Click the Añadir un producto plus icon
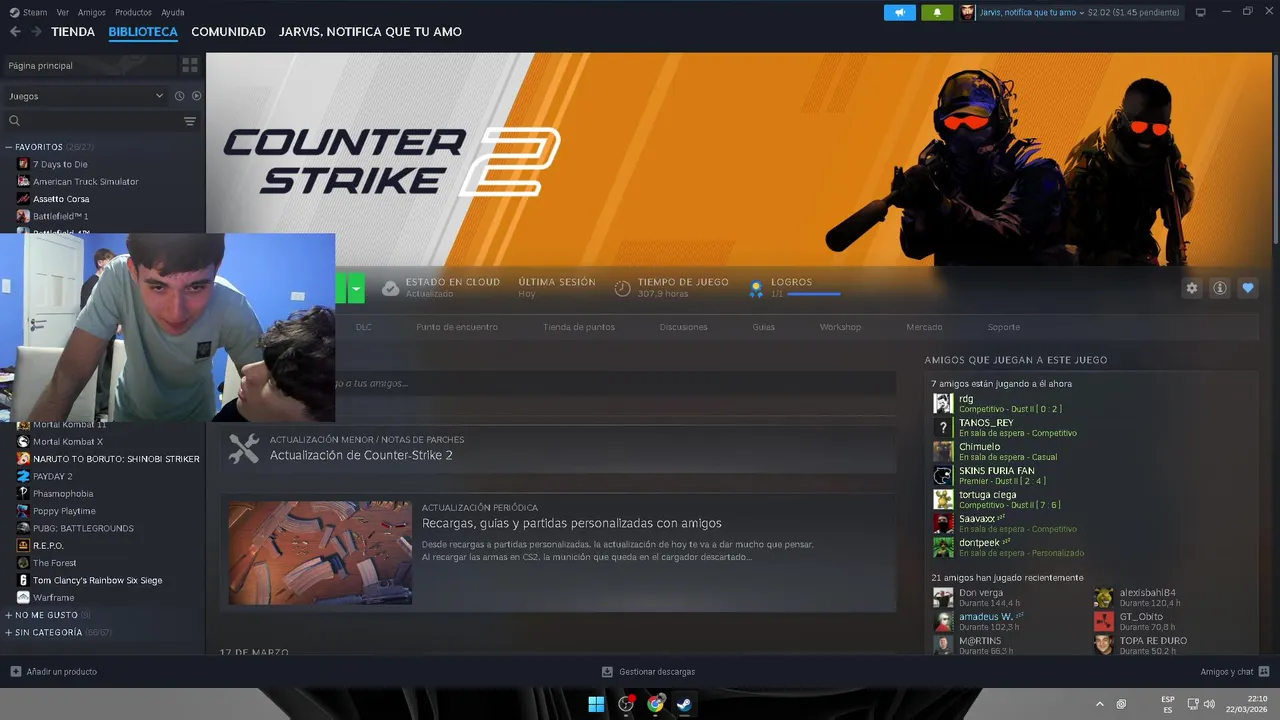Viewport: 1280px width, 720px height. pyautogui.click(x=15, y=672)
